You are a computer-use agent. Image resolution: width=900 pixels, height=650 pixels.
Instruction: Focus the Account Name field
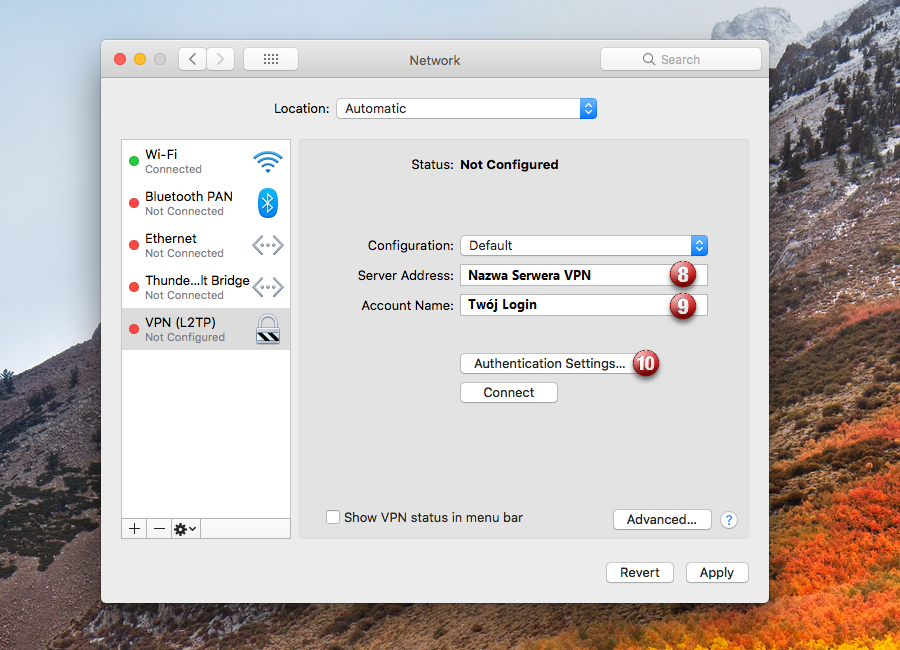point(584,305)
